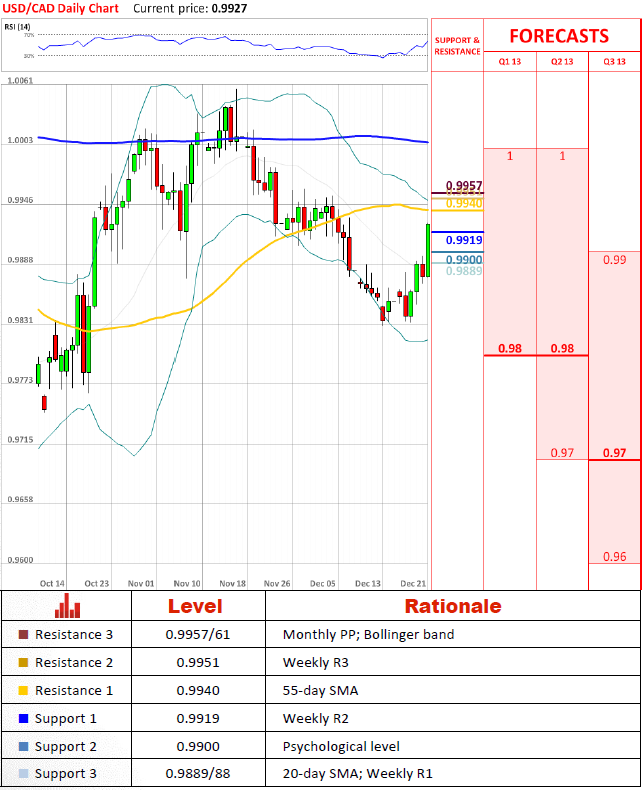The height and width of the screenshot is (790, 644).
Task: Click the 'Level' table column header
Action: (195, 606)
